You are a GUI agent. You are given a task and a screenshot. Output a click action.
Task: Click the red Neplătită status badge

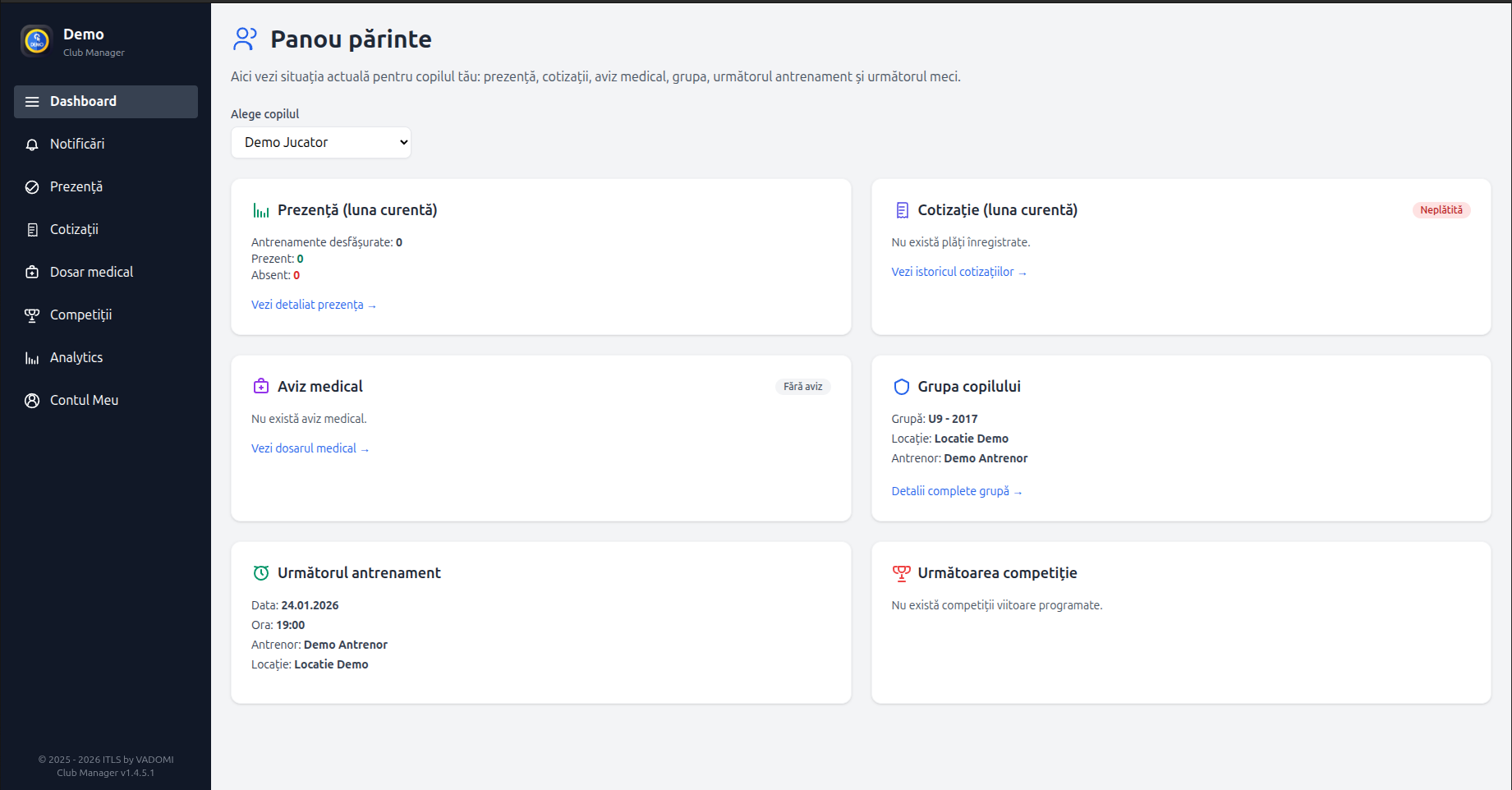[x=1441, y=210]
